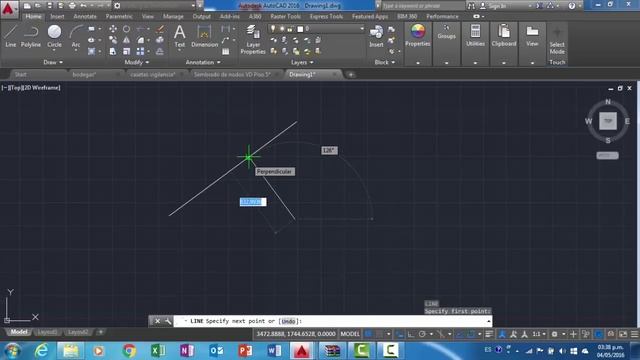Click the Move tool in Modify panel

coord(113,29)
